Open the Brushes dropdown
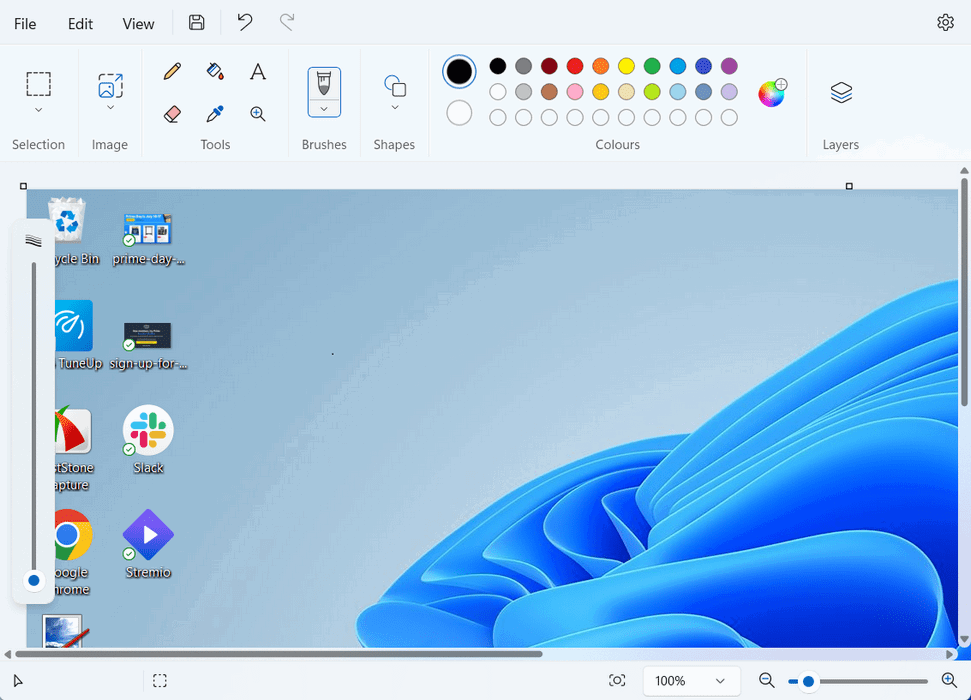 pos(324,107)
